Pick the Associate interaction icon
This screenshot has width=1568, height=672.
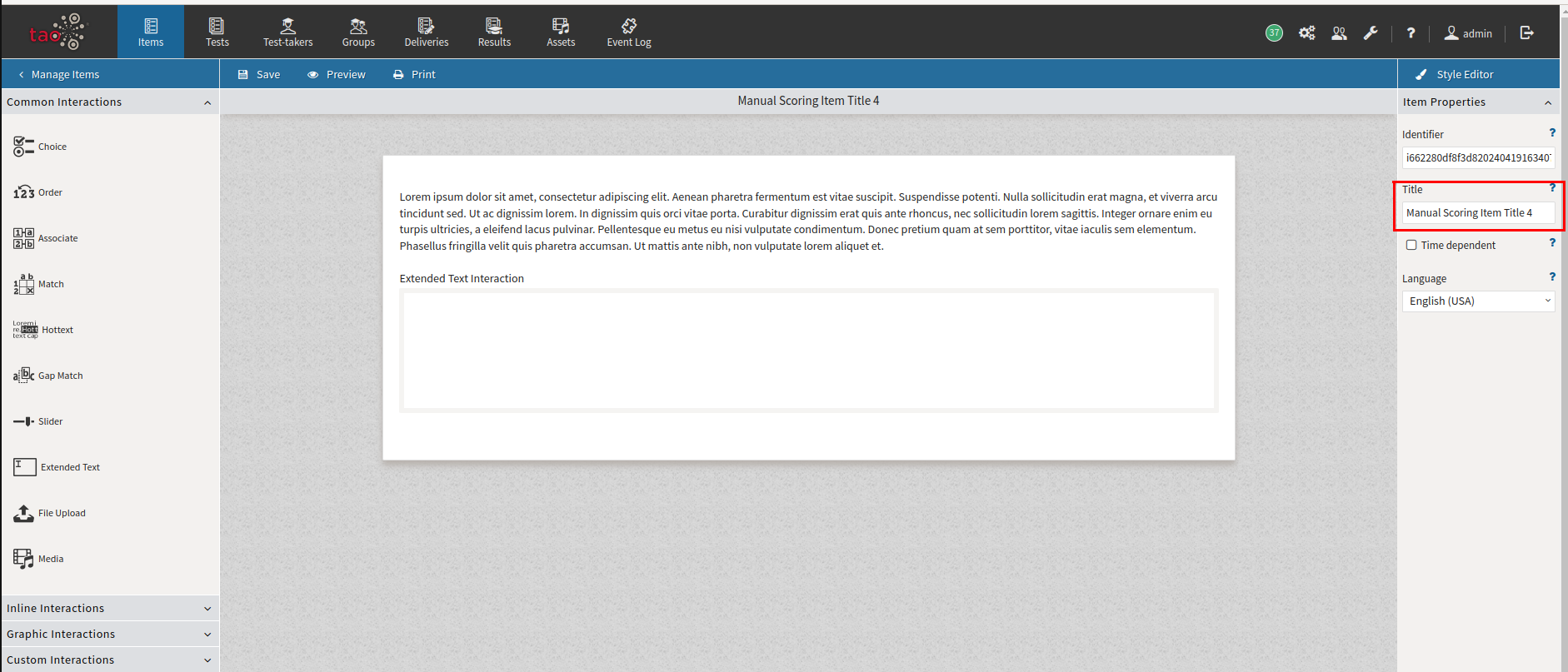[23, 238]
